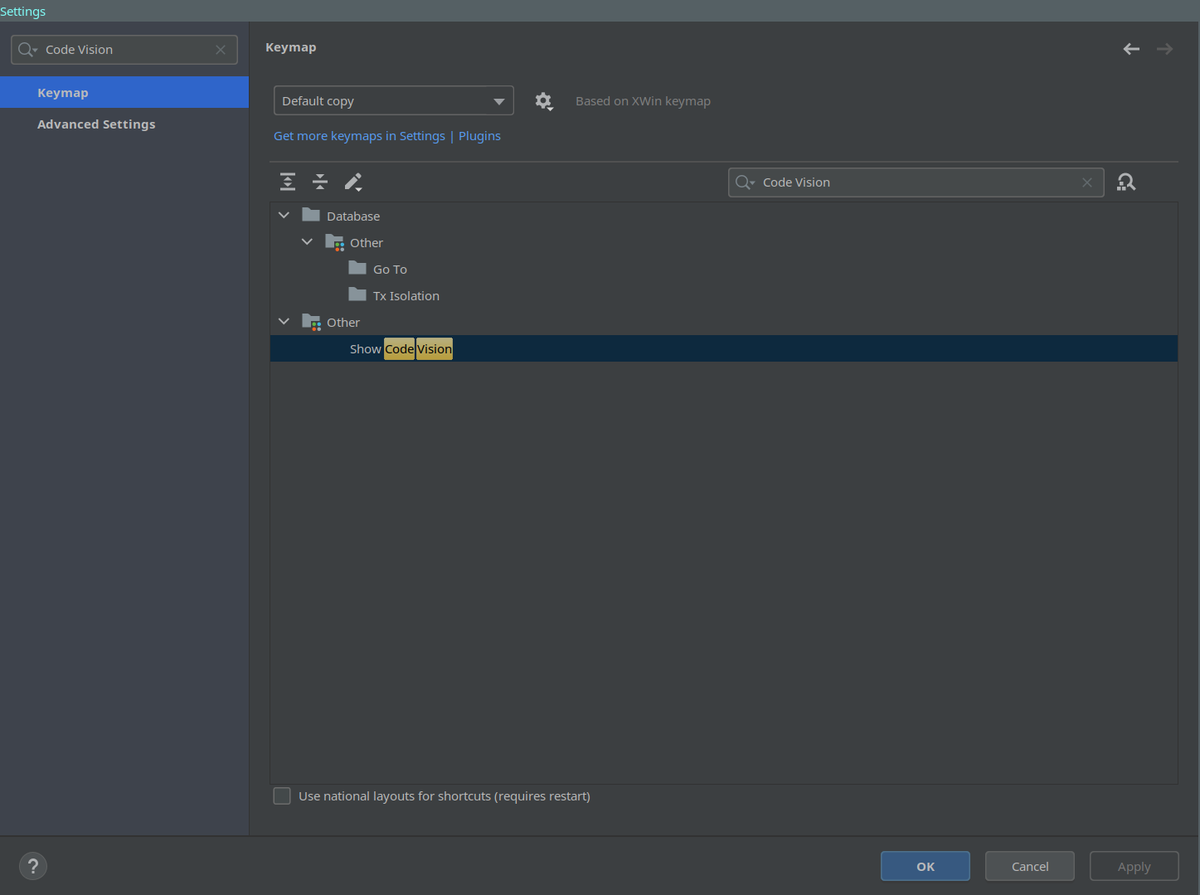The height and width of the screenshot is (895, 1200).
Task: Collapse the top-level Other tree node
Action: click(x=284, y=322)
